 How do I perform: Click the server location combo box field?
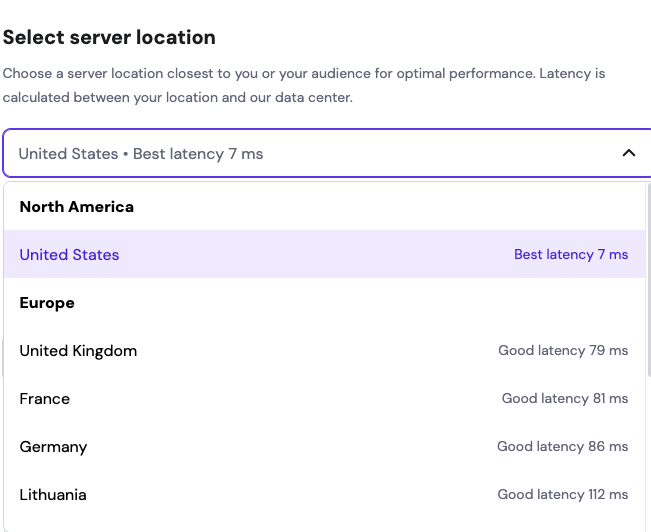[327, 153]
